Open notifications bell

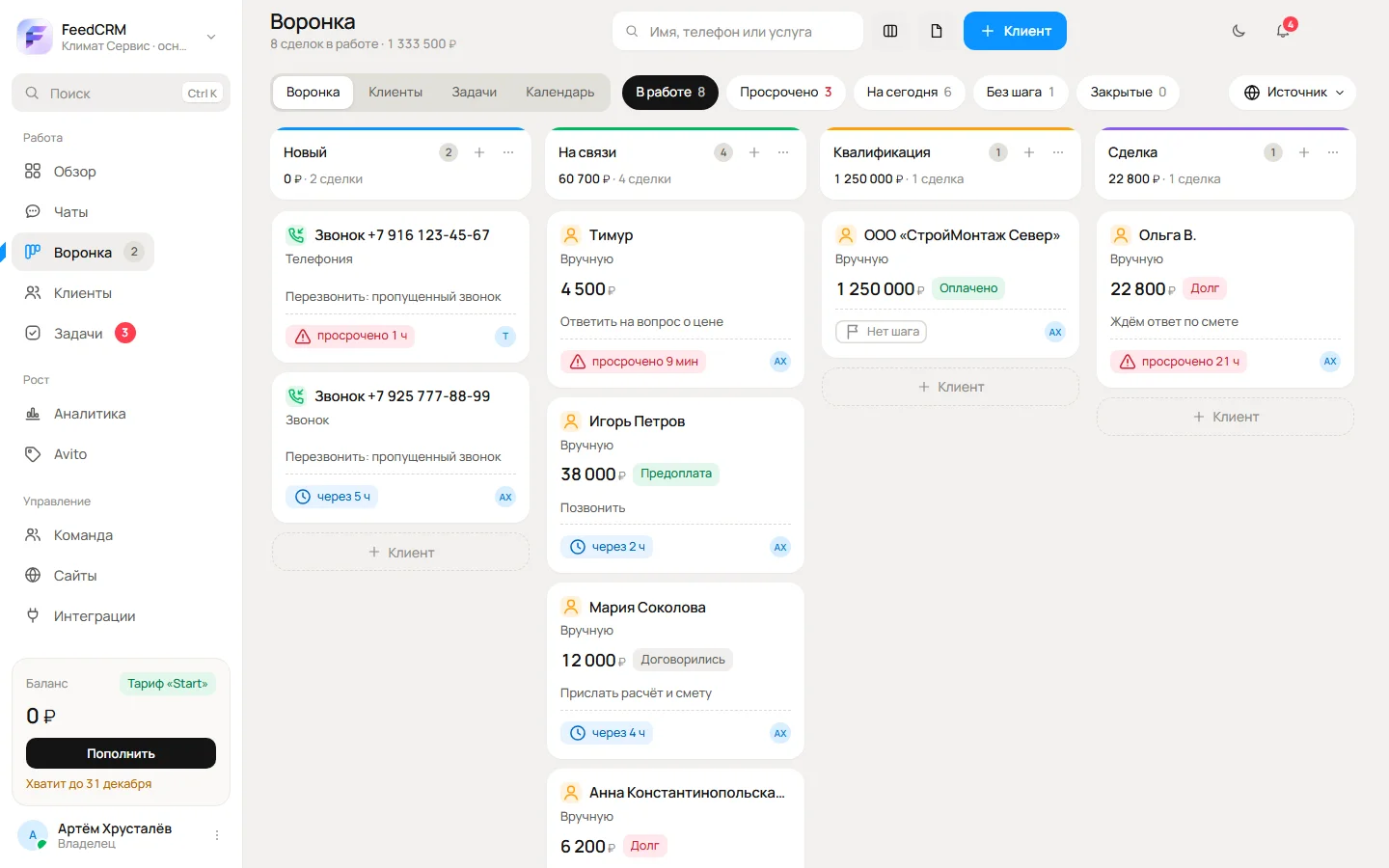click(1283, 31)
